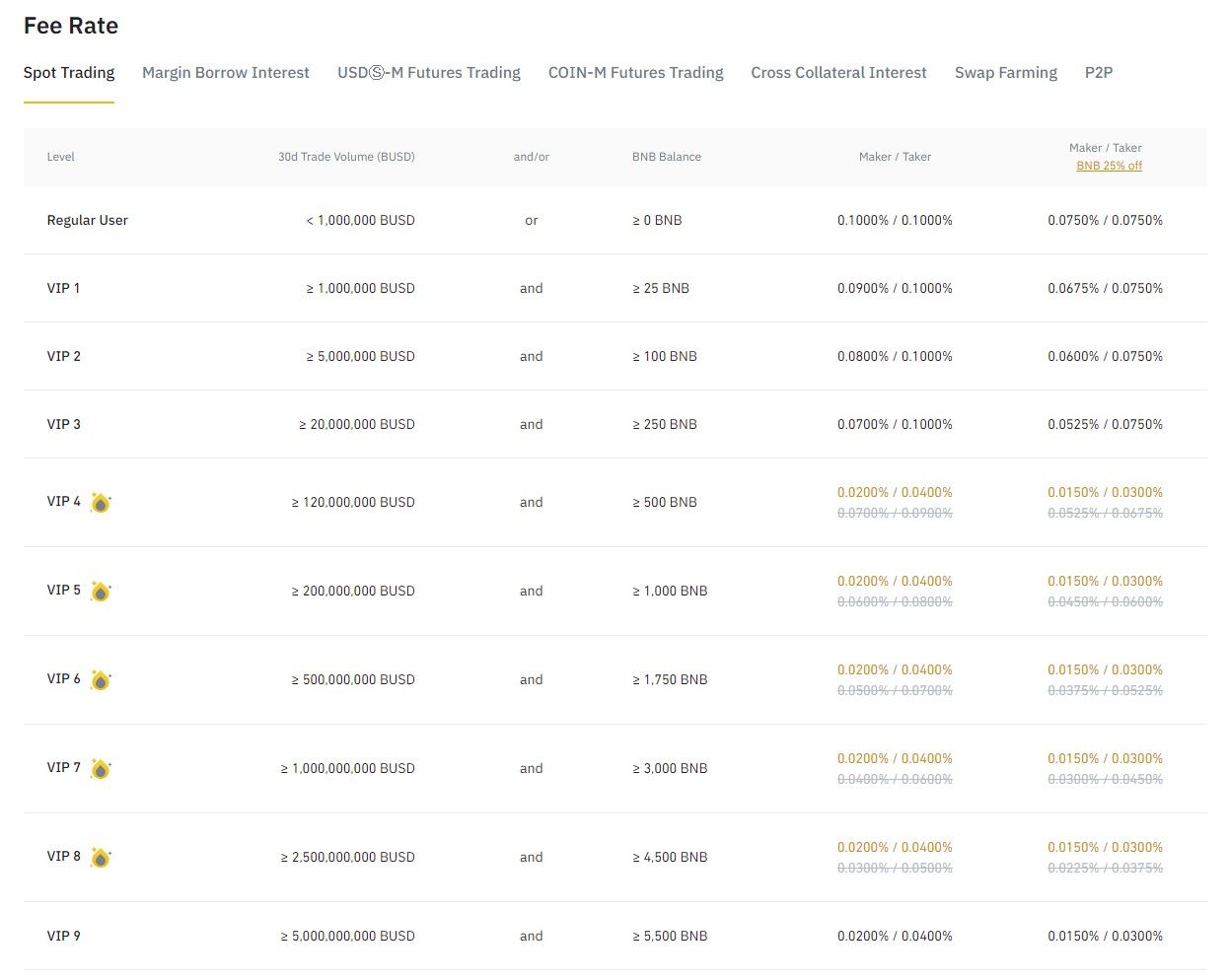Screen dimensions: 1228x980
Task: Click the struck-through 0.0400% / 0.0600% fee
Action: click(895, 780)
